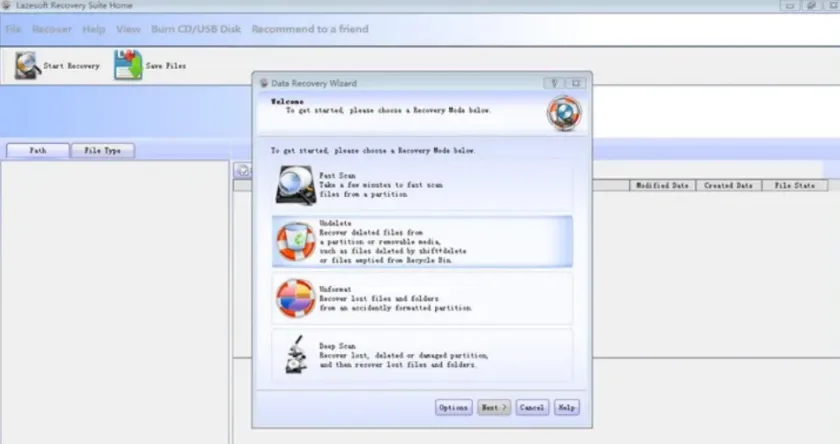Open the File menu
The height and width of the screenshot is (444, 840).
13,29
